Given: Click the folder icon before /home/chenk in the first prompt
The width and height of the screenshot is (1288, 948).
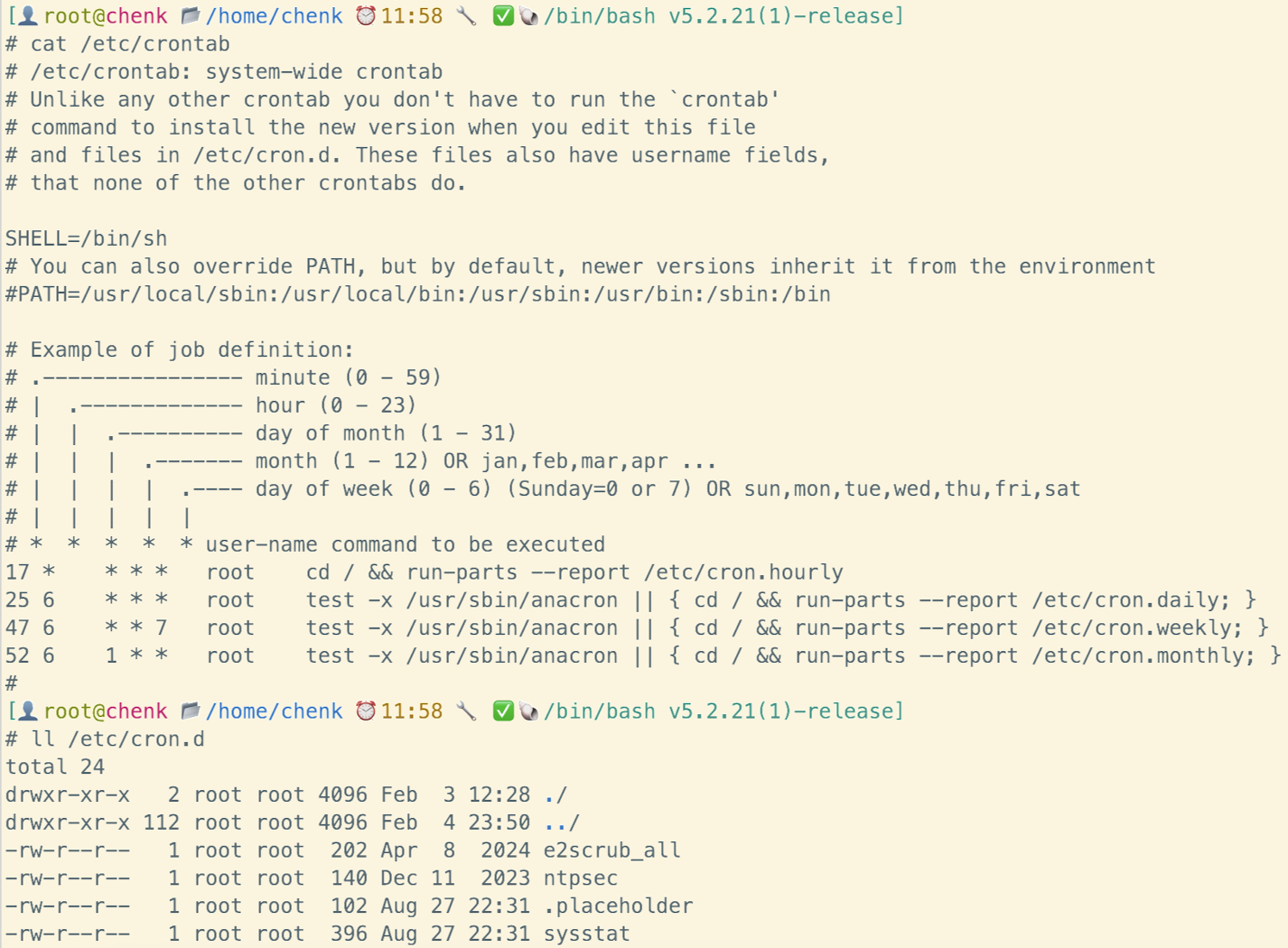Looking at the screenshot, I should 191,16.
